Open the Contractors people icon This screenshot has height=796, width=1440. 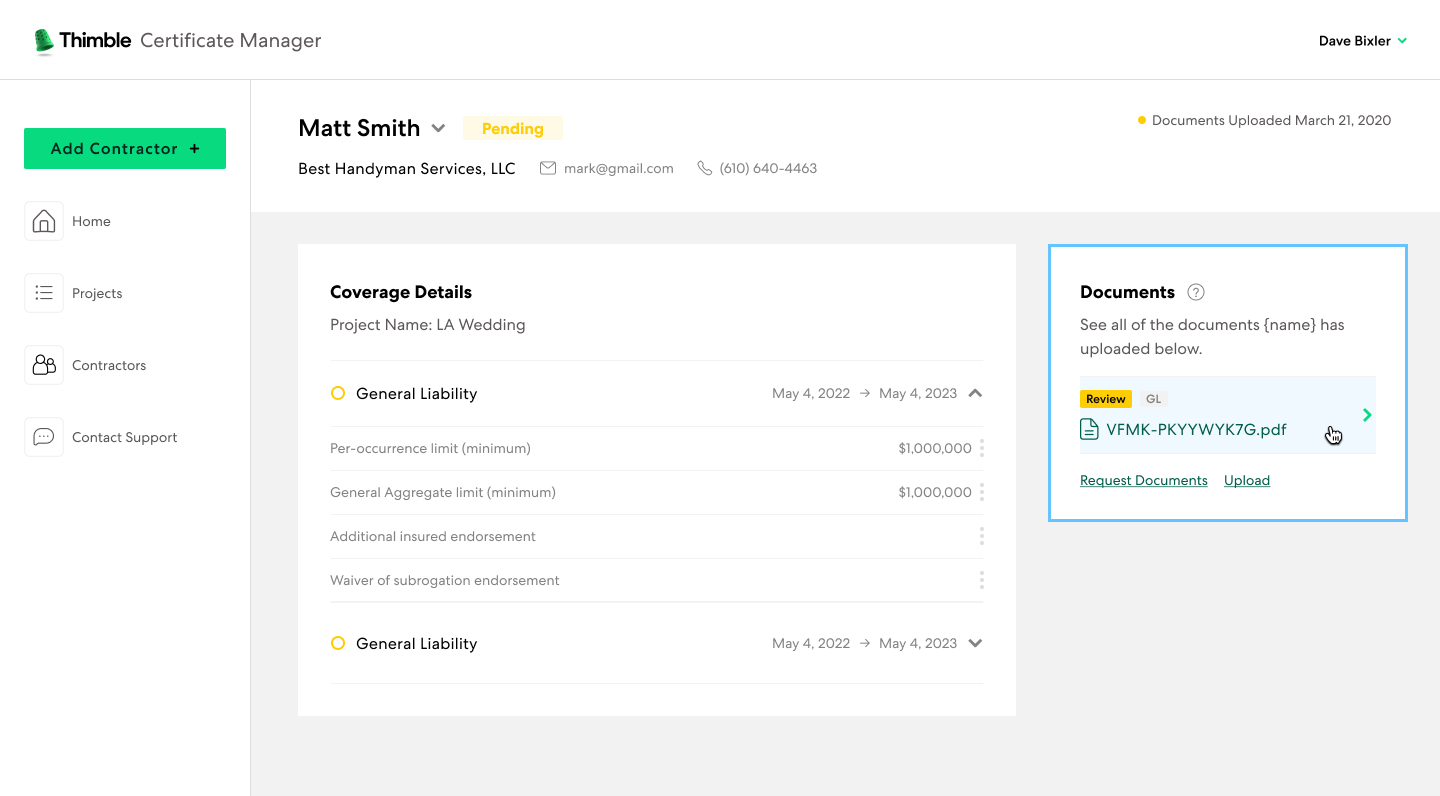[x=44, y=365]
